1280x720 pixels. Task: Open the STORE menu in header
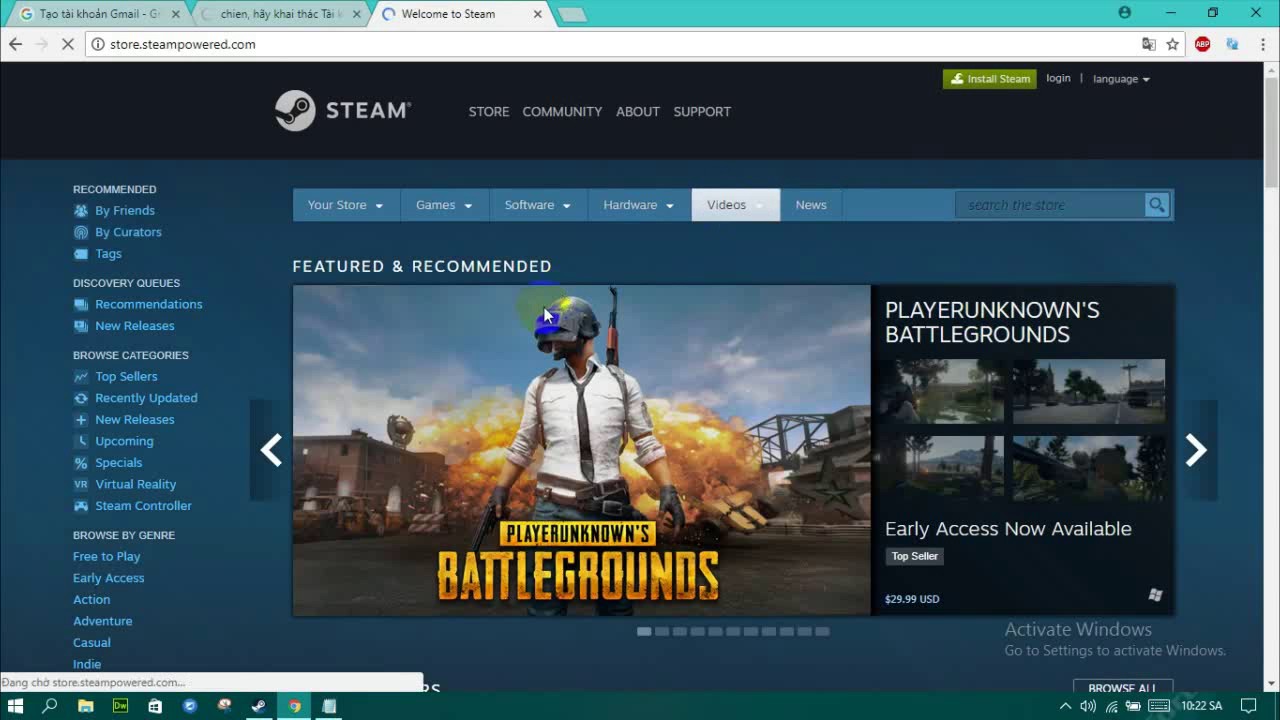tap(489, 111)
